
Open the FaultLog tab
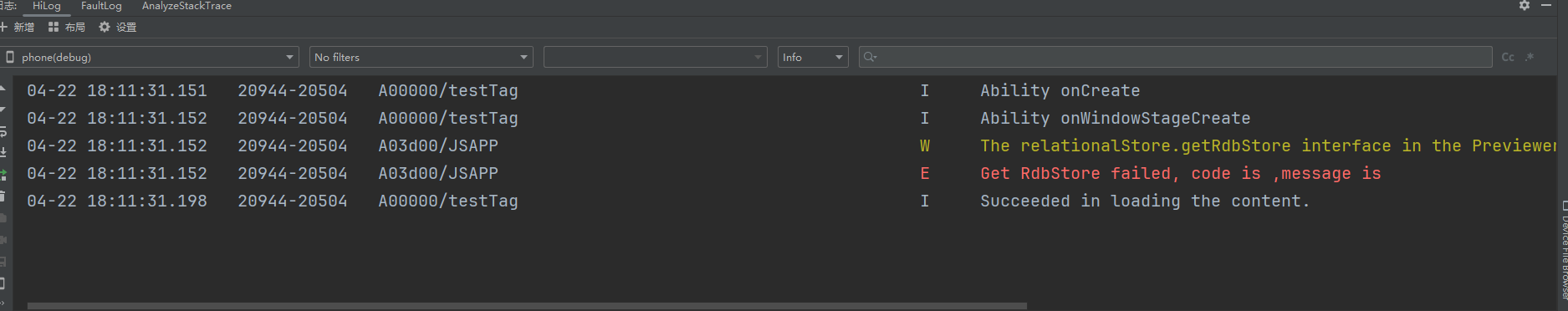coord(101,6)
